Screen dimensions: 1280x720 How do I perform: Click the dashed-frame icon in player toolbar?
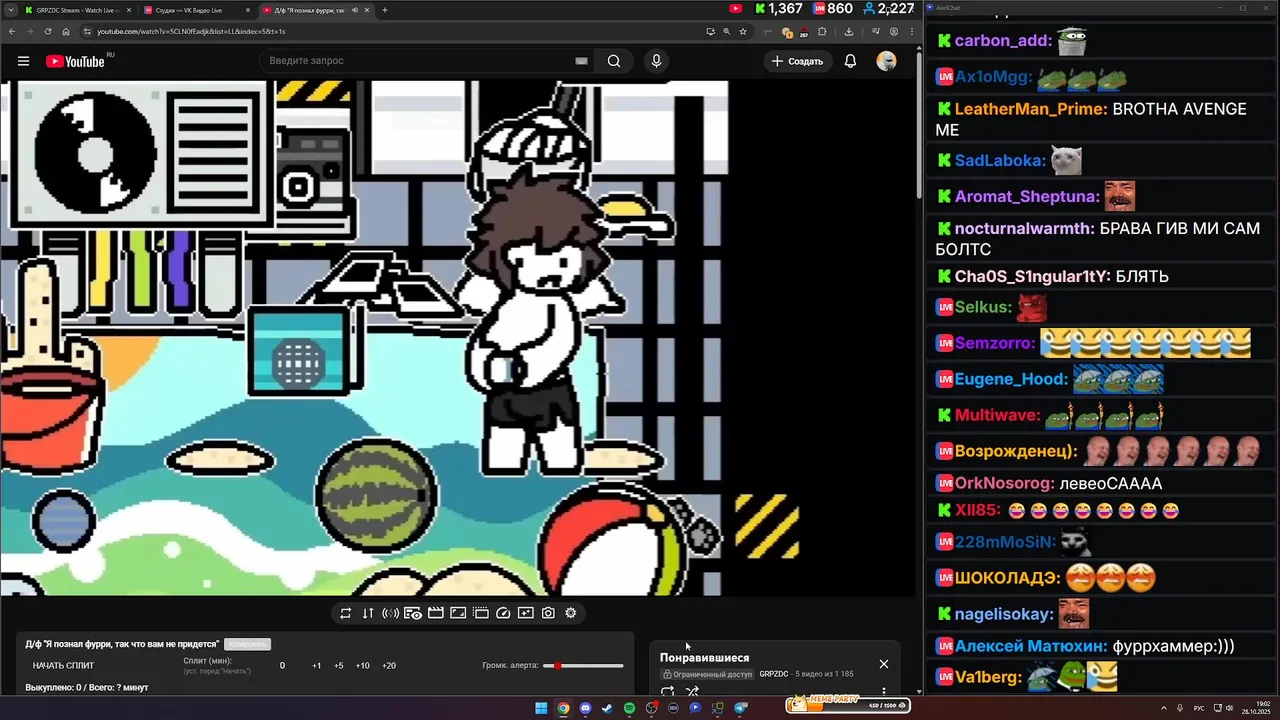(x=481, y=613)
